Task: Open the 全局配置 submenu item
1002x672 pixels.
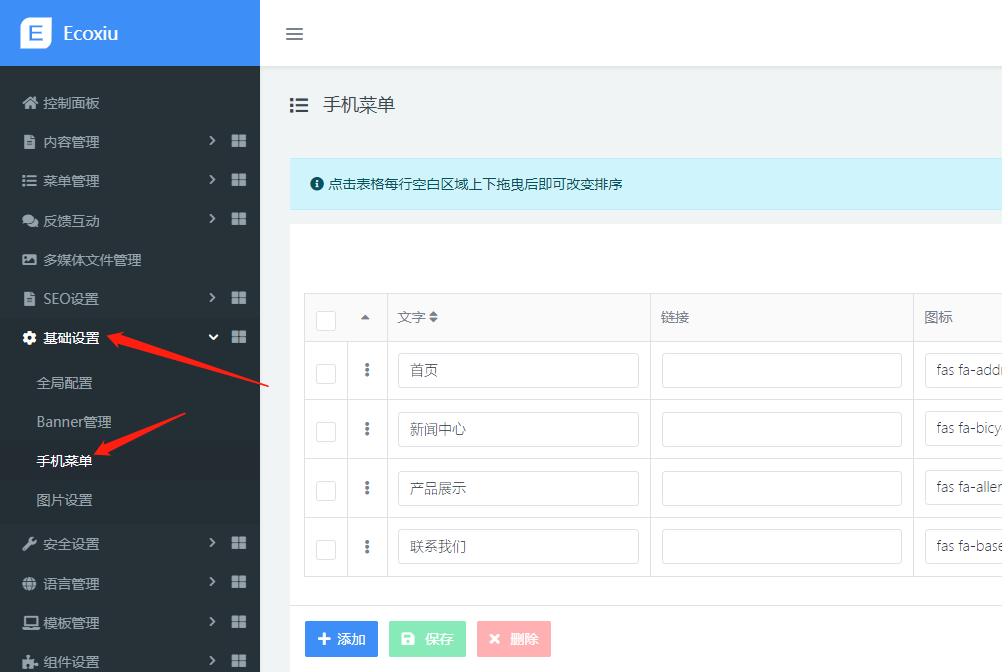Action: coord(65,383)
